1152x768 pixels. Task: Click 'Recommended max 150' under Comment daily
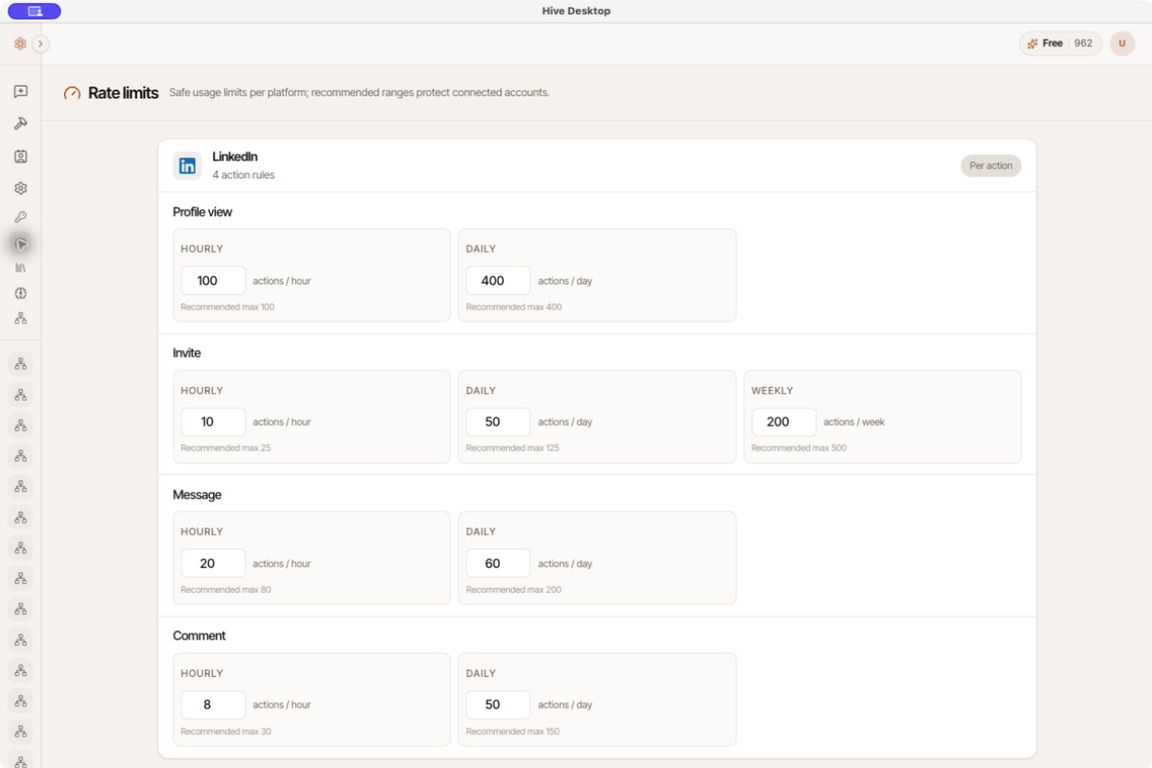512,731
